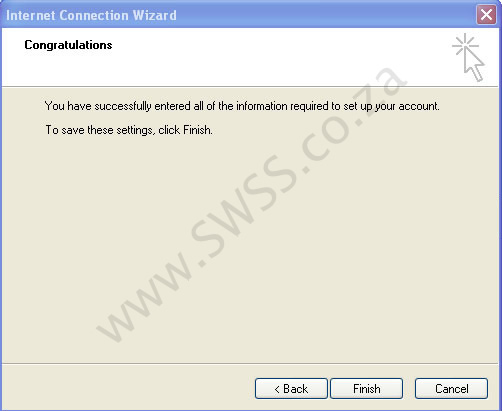502x411 pixels.
Task: Cancel the Internet Connection Wizard
Action: [451, 388]
